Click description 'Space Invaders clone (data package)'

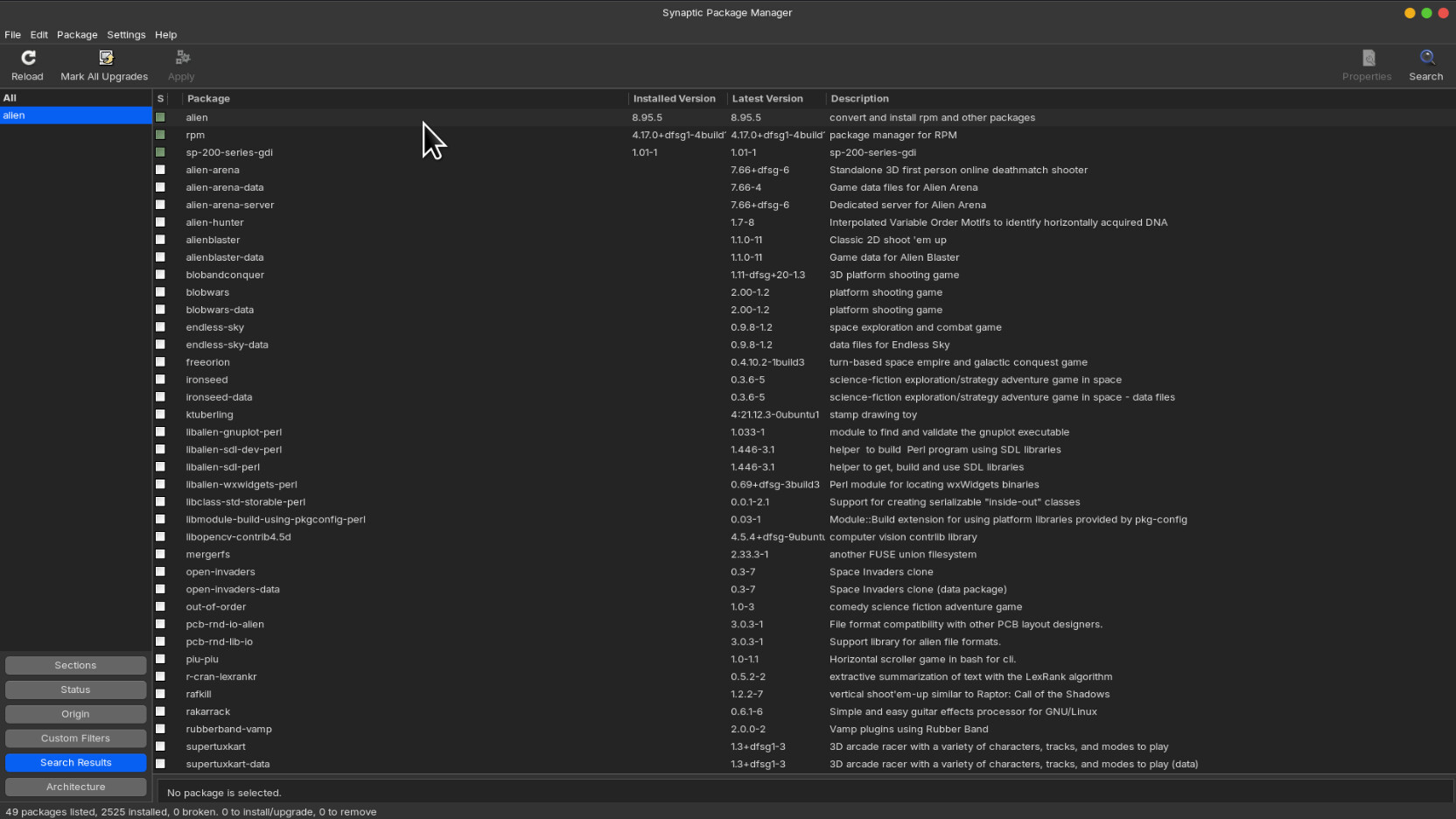tap(918, 589)
